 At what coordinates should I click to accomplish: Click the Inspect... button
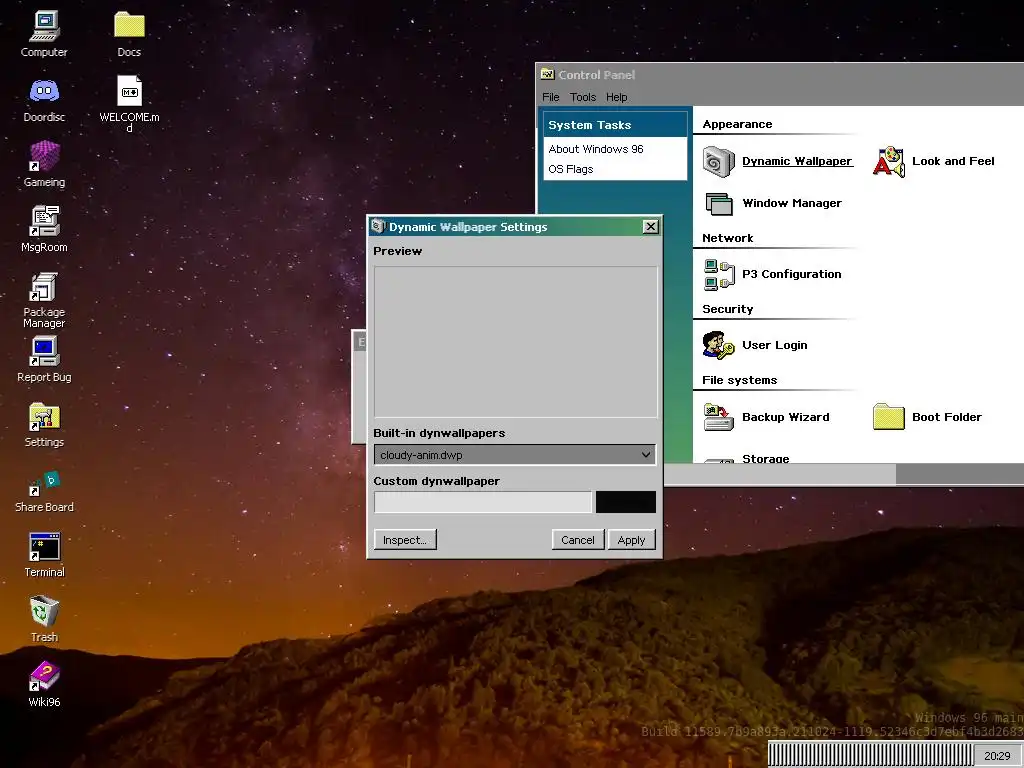[405, 540]
